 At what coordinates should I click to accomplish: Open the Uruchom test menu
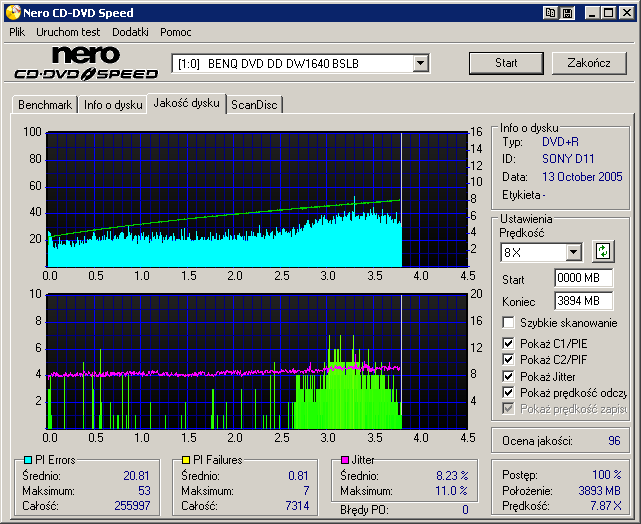(68, 32)
